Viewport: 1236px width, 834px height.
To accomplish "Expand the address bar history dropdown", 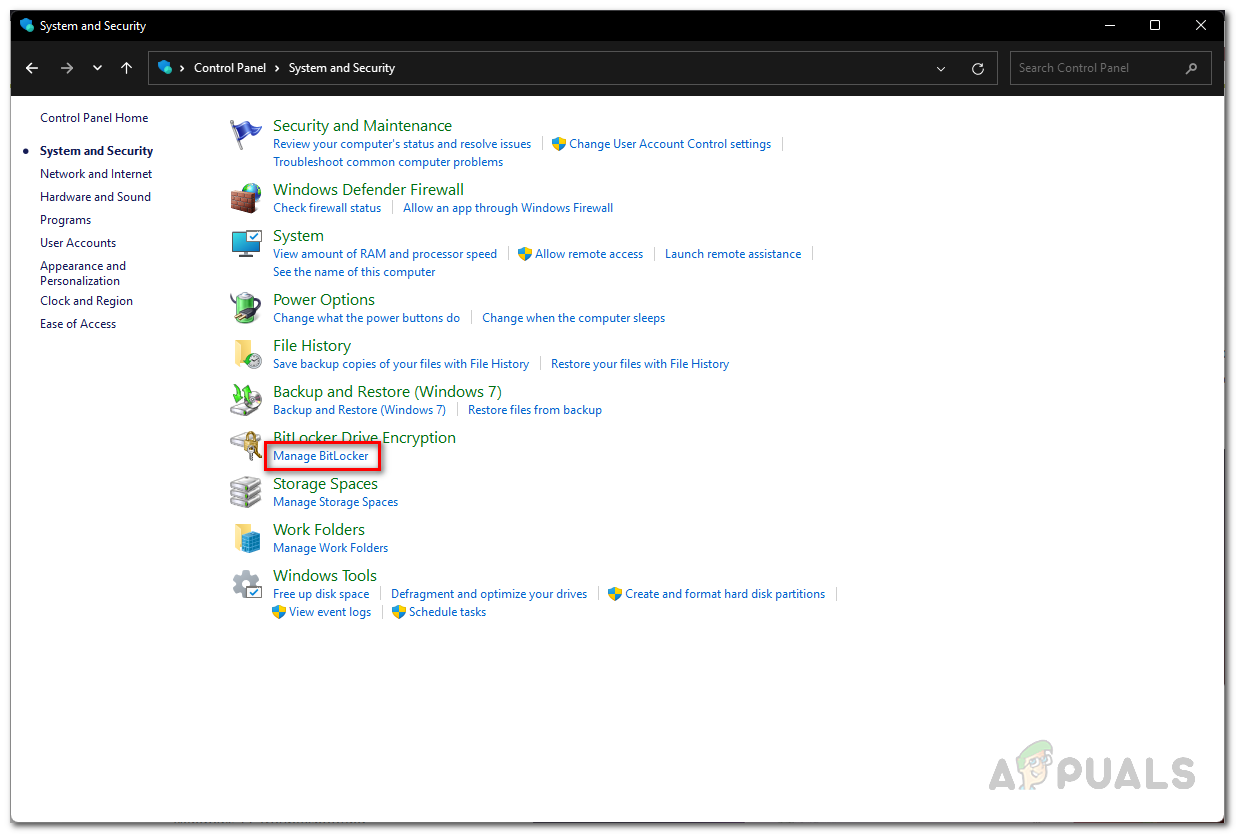I will [x=941, y=68].
